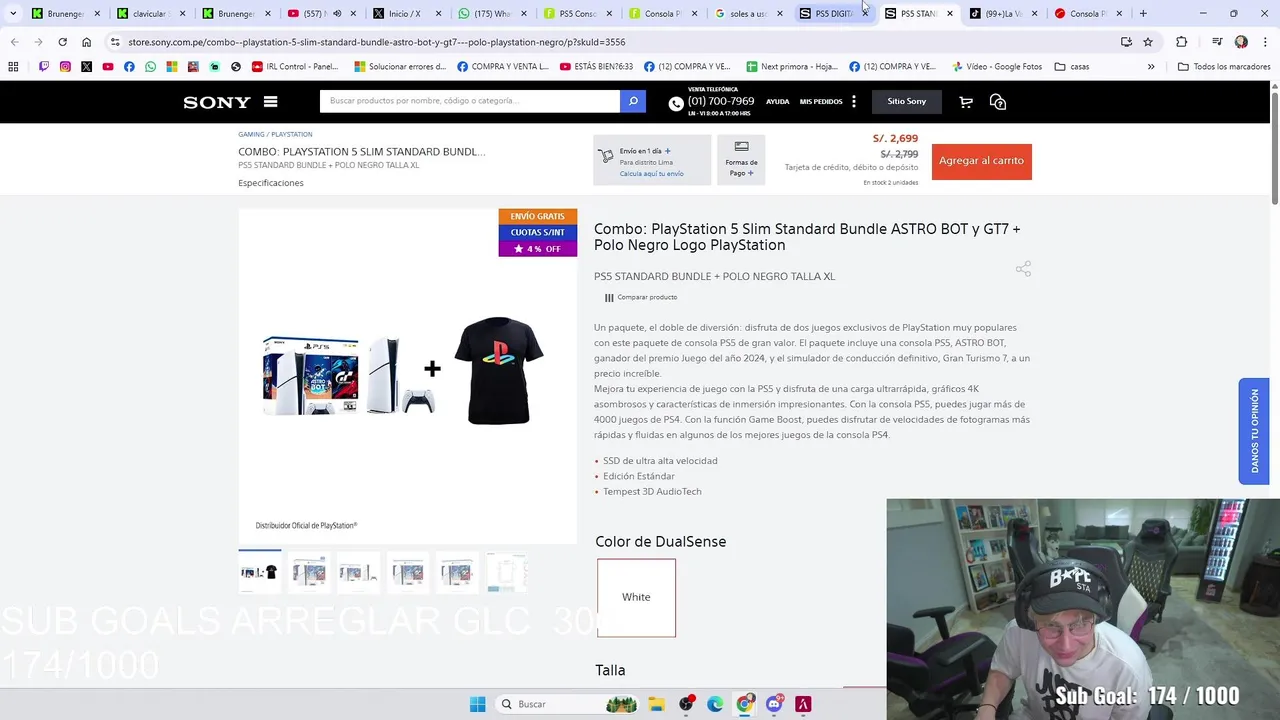The width and height of the screenshot is (1280, 720).
Task: Open the tab search dropdown arrow
Action: tap(13, 14)
